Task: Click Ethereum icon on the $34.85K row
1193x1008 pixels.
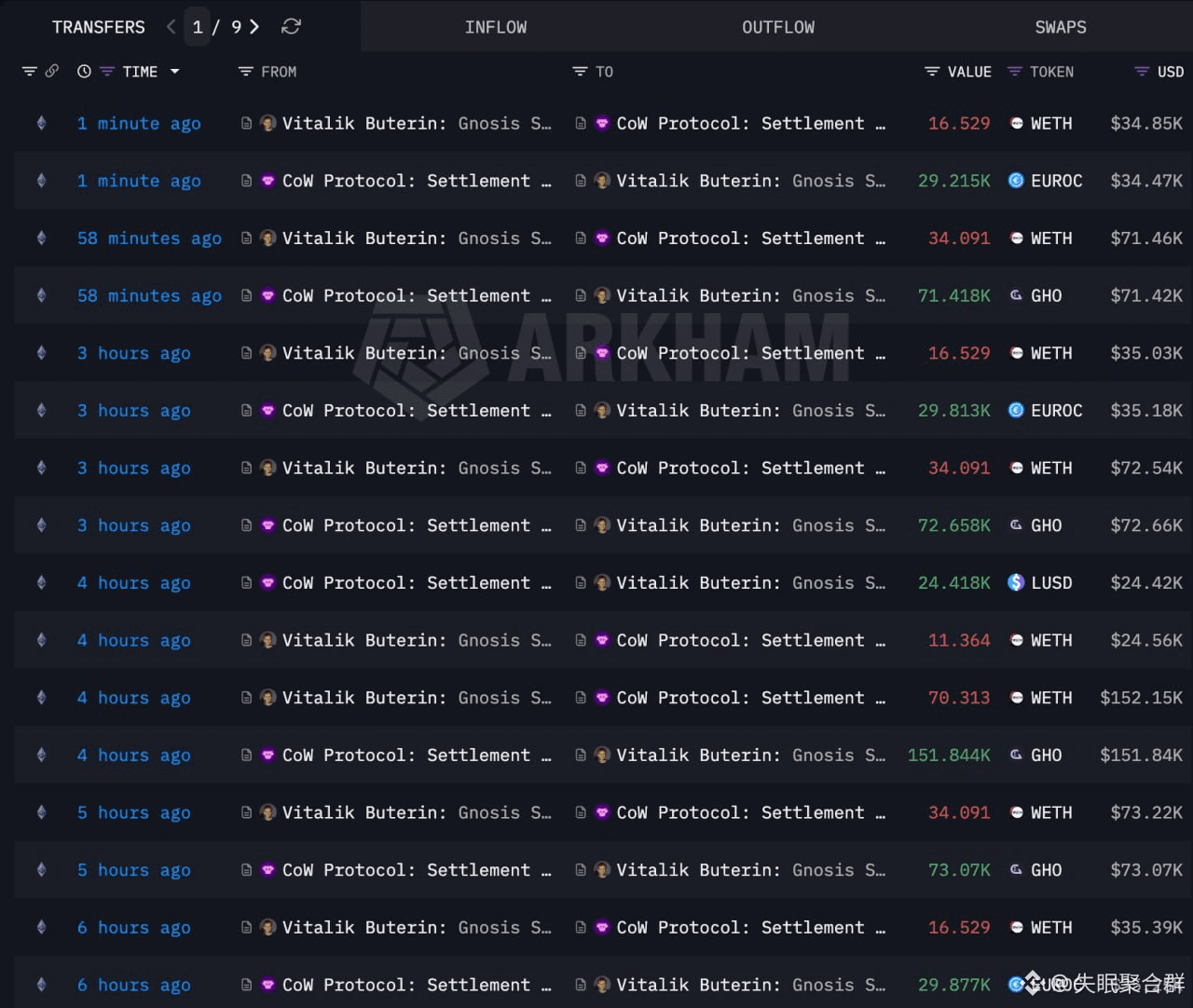Action: [41, 123]
